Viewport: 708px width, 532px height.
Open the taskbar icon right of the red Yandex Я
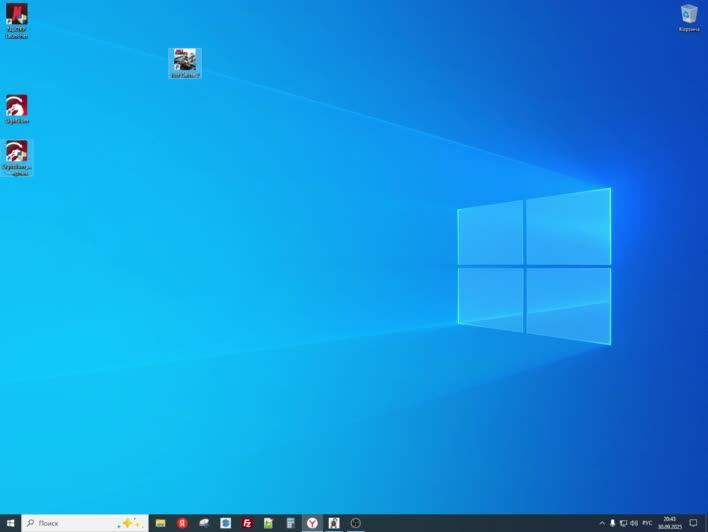point(204,523)
